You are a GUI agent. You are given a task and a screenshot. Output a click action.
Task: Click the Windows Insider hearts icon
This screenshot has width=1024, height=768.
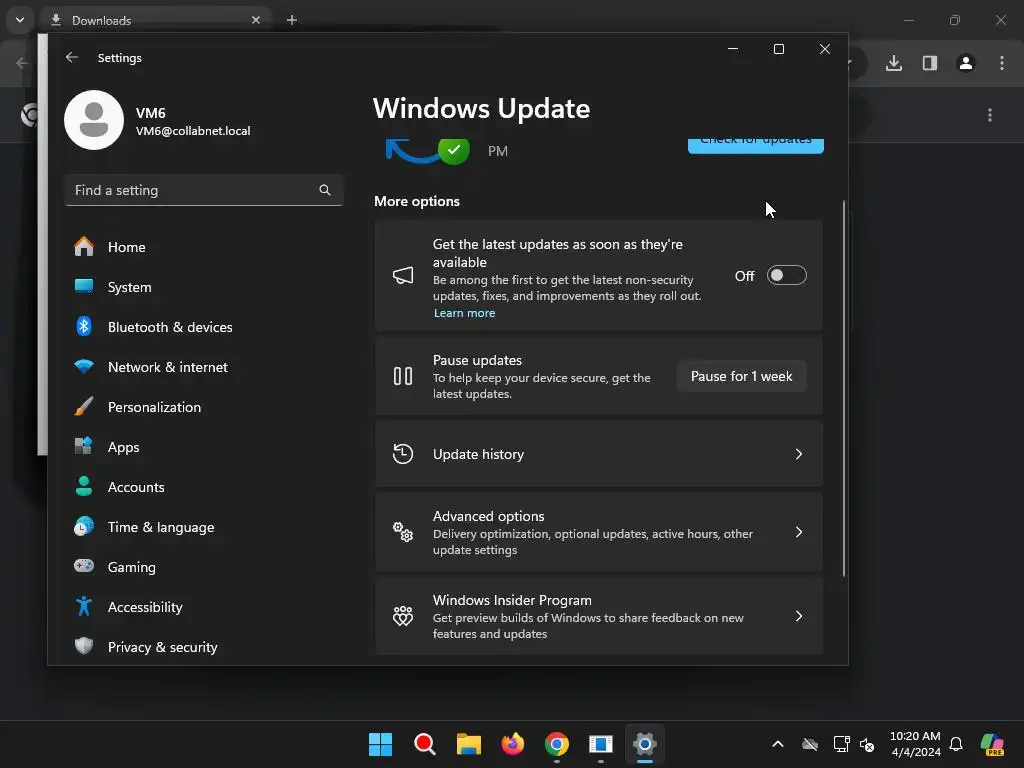[x=403, y=616]
